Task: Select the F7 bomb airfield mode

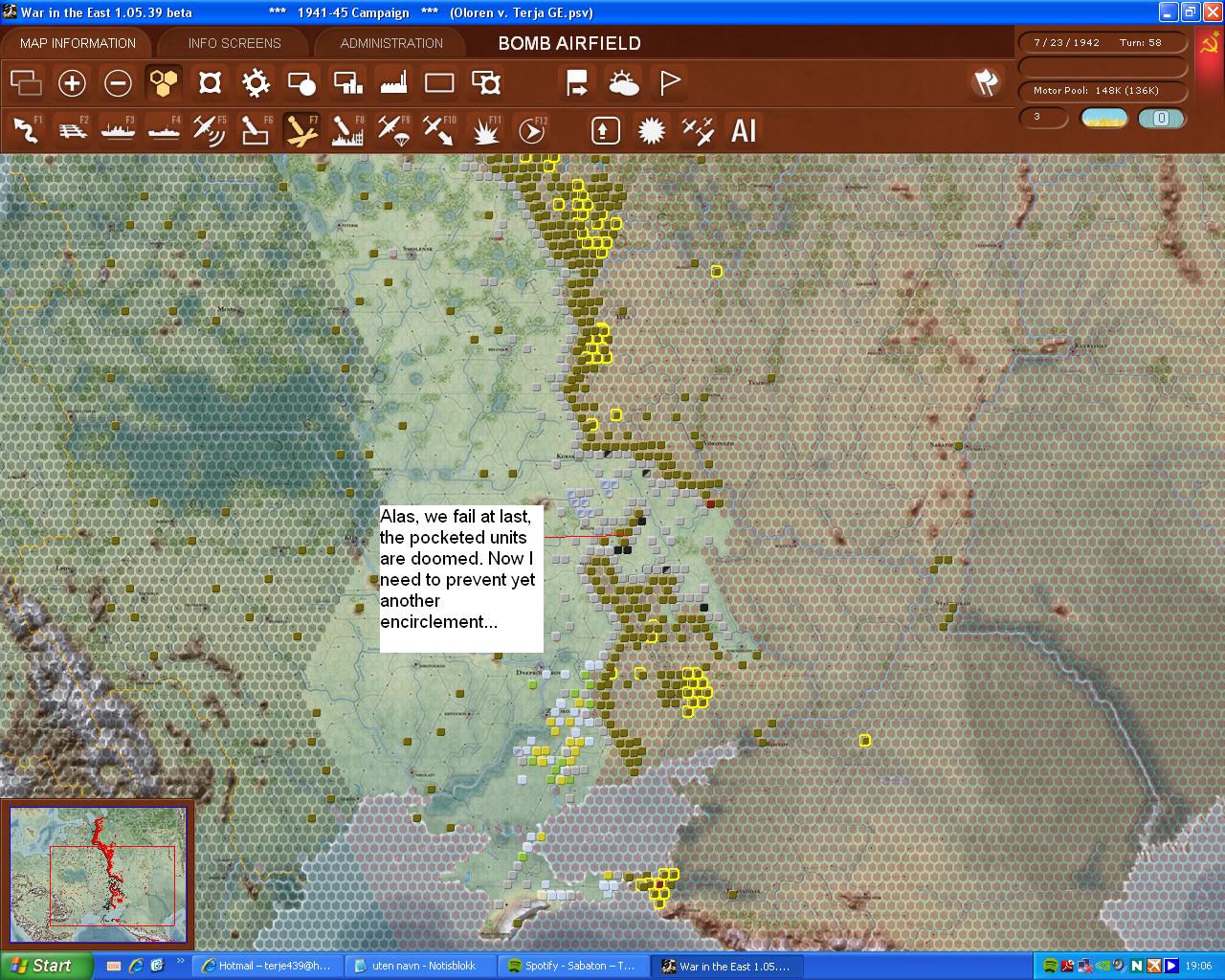Action: (301, 129)
